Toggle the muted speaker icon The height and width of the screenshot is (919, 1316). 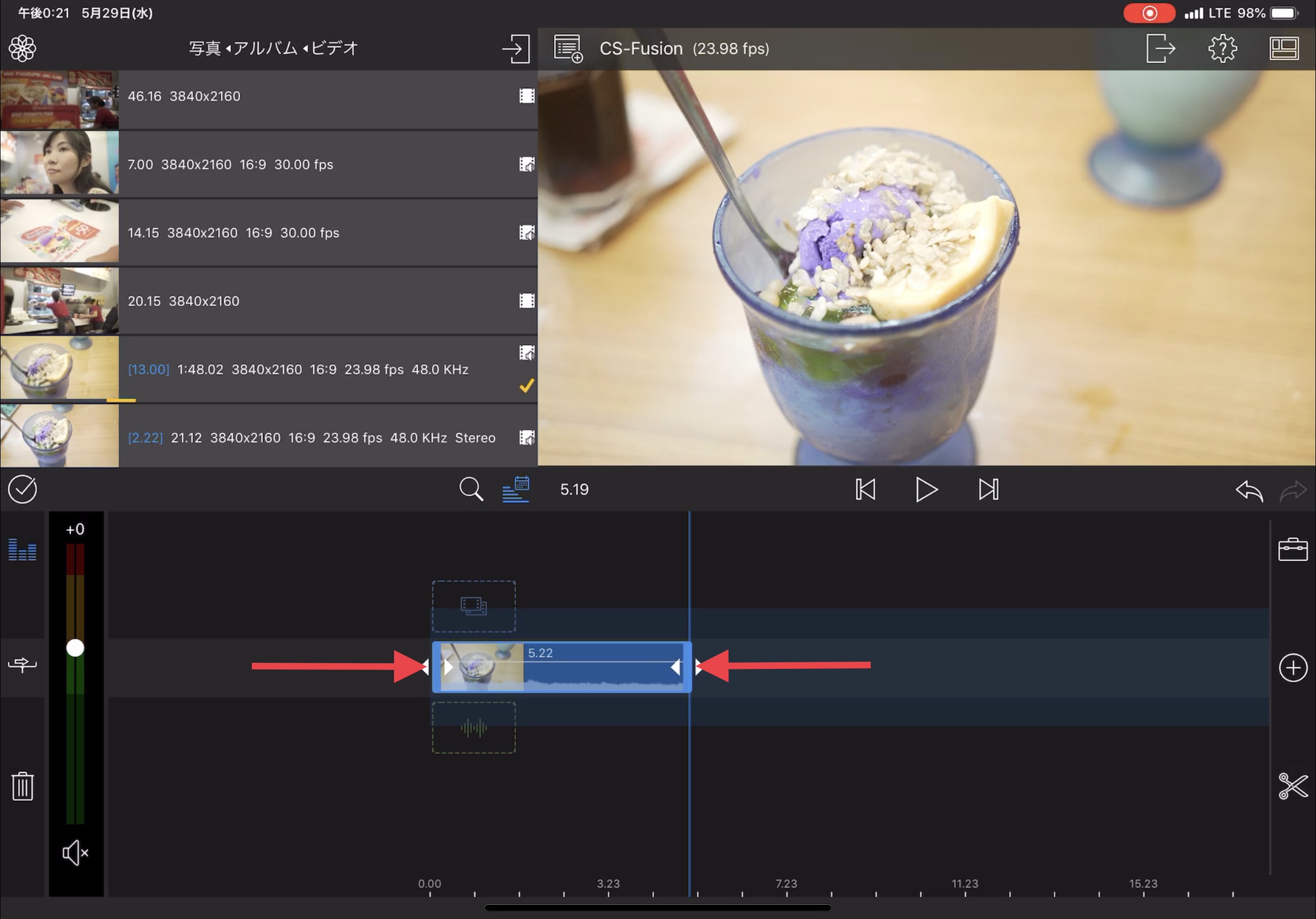(75, 852)
